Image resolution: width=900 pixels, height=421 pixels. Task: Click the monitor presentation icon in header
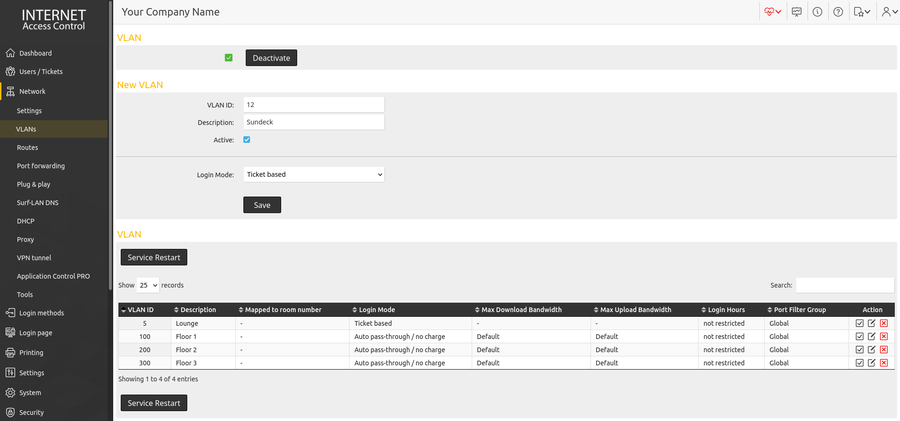tap(796, 11)
